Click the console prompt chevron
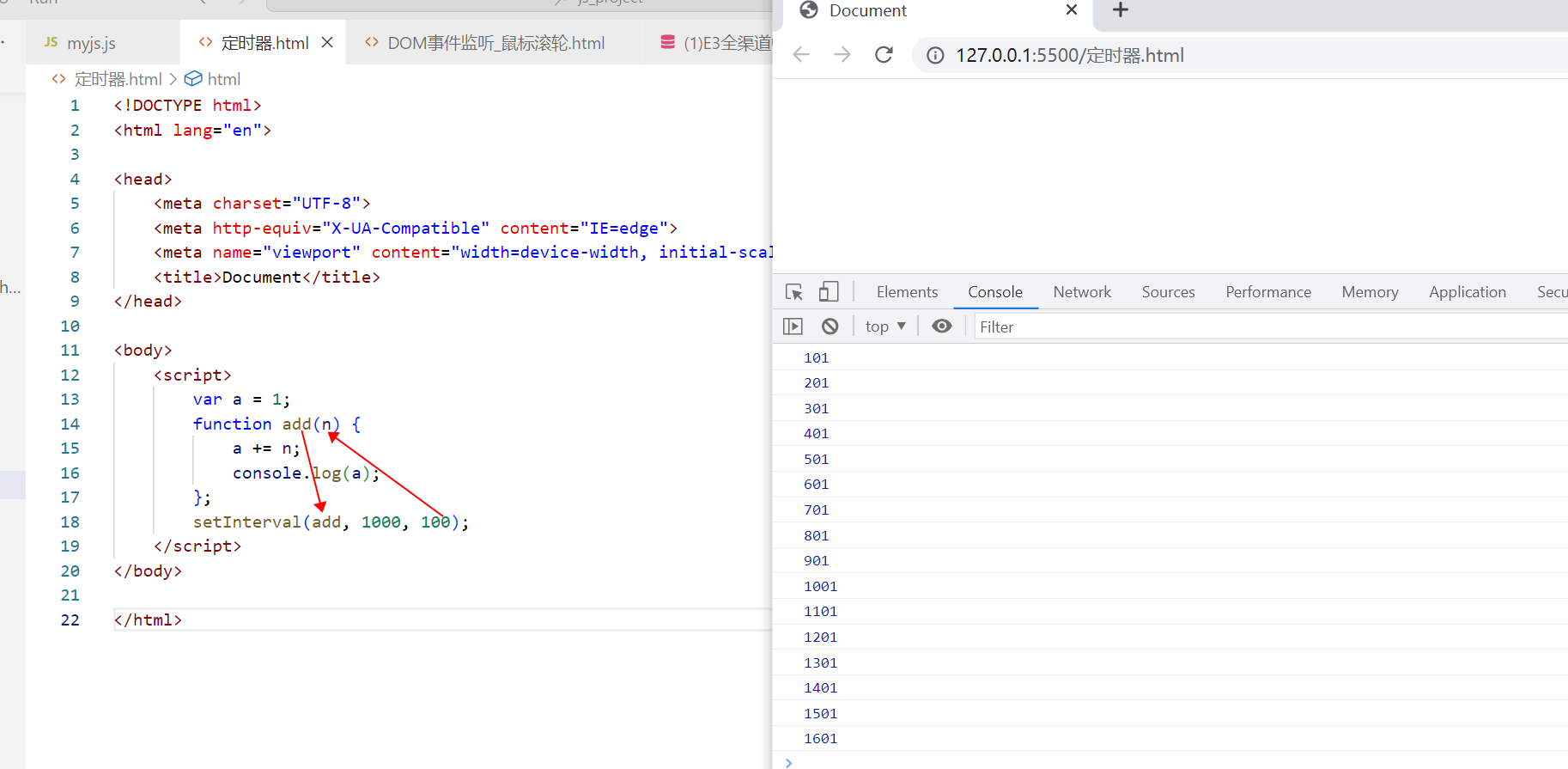The width and height of the screenshot is (1568, 769). [x=789, y=762]
